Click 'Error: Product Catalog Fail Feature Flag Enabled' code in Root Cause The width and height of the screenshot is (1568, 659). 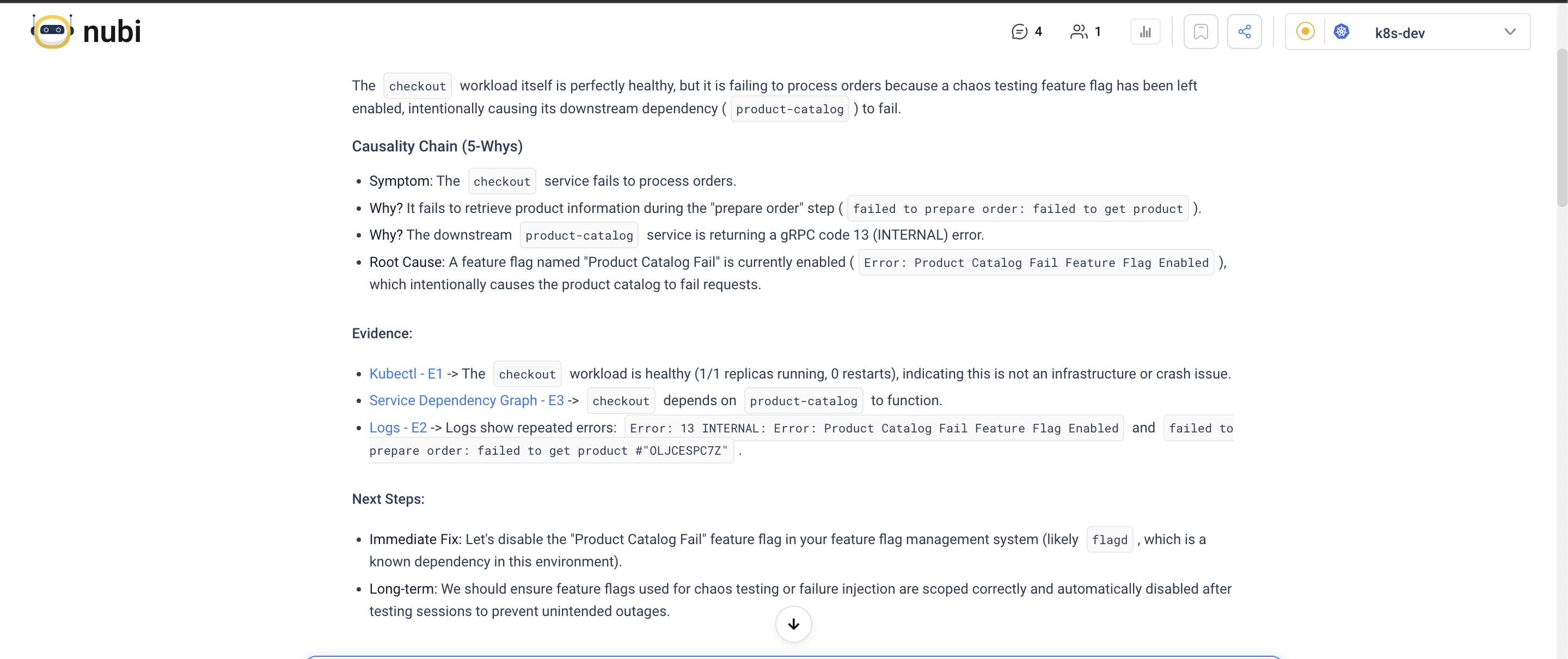pos(1036,263)
